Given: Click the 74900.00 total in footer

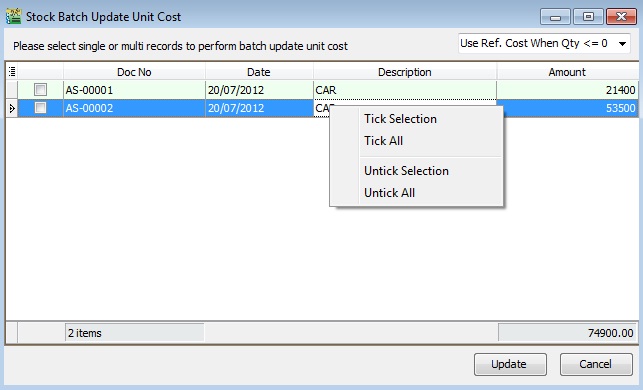Looking at the screenshot, I should point(568,333).
